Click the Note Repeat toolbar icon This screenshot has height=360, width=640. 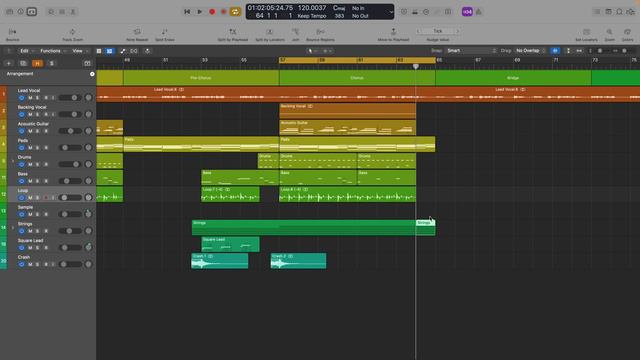click(x=137, y=32)
